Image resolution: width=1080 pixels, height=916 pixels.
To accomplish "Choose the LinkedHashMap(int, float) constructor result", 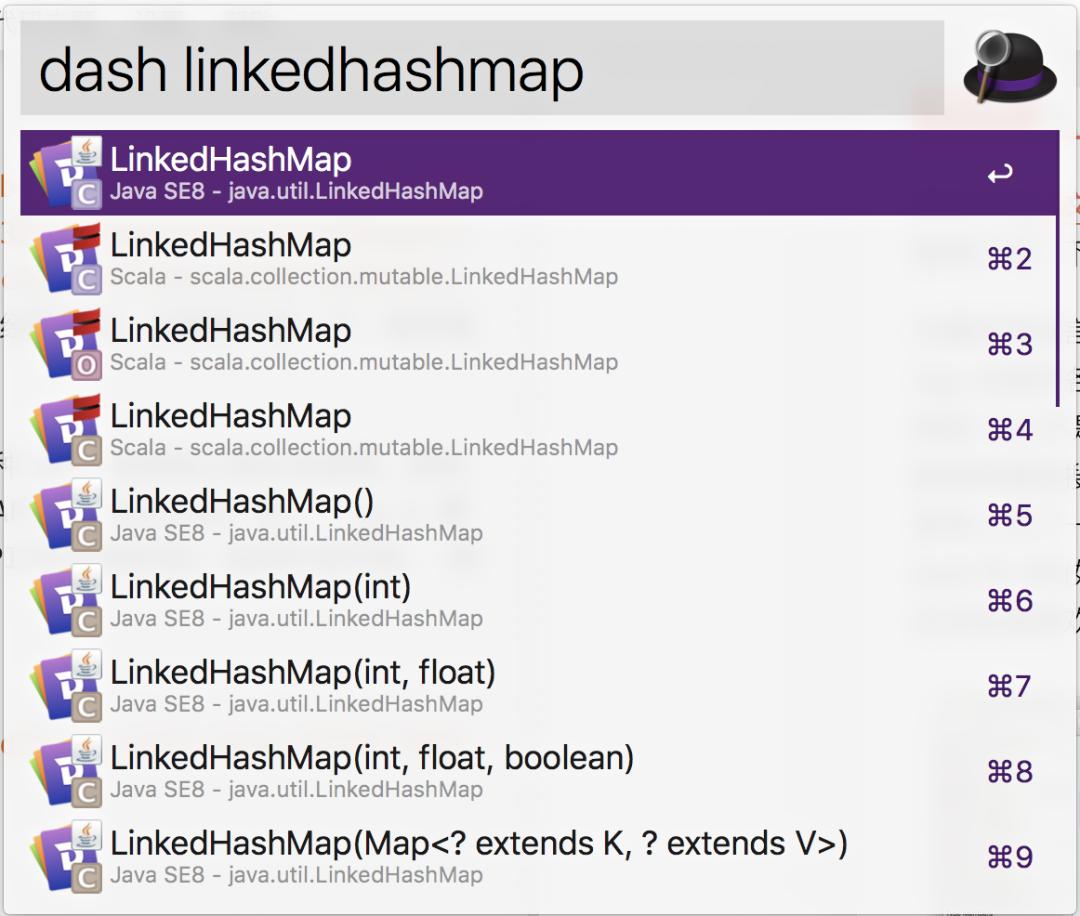I will pyautogui.click(x=303, y=673).
